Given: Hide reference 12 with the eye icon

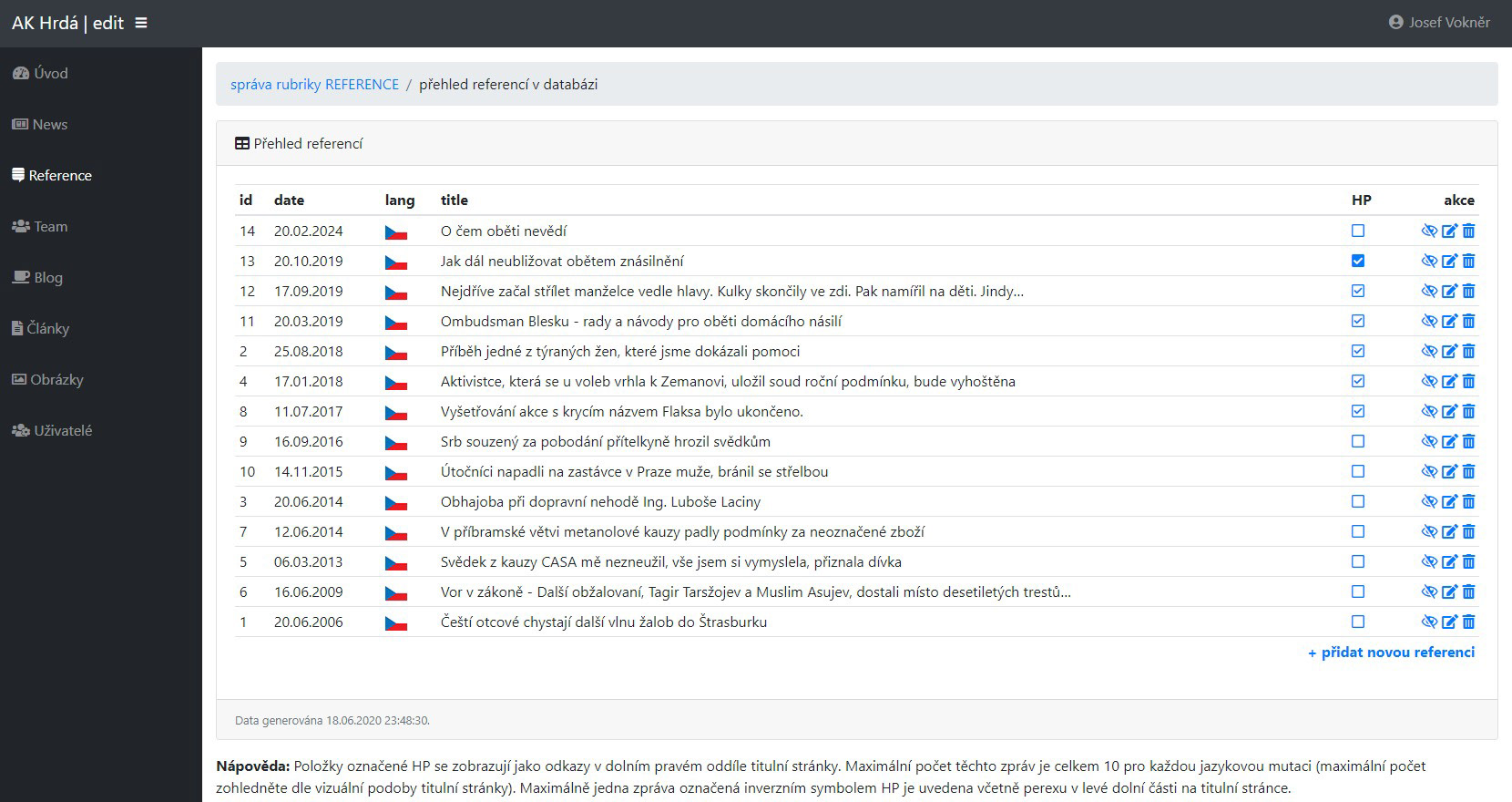Looking at the screenshot, I should coord(1429,292).
